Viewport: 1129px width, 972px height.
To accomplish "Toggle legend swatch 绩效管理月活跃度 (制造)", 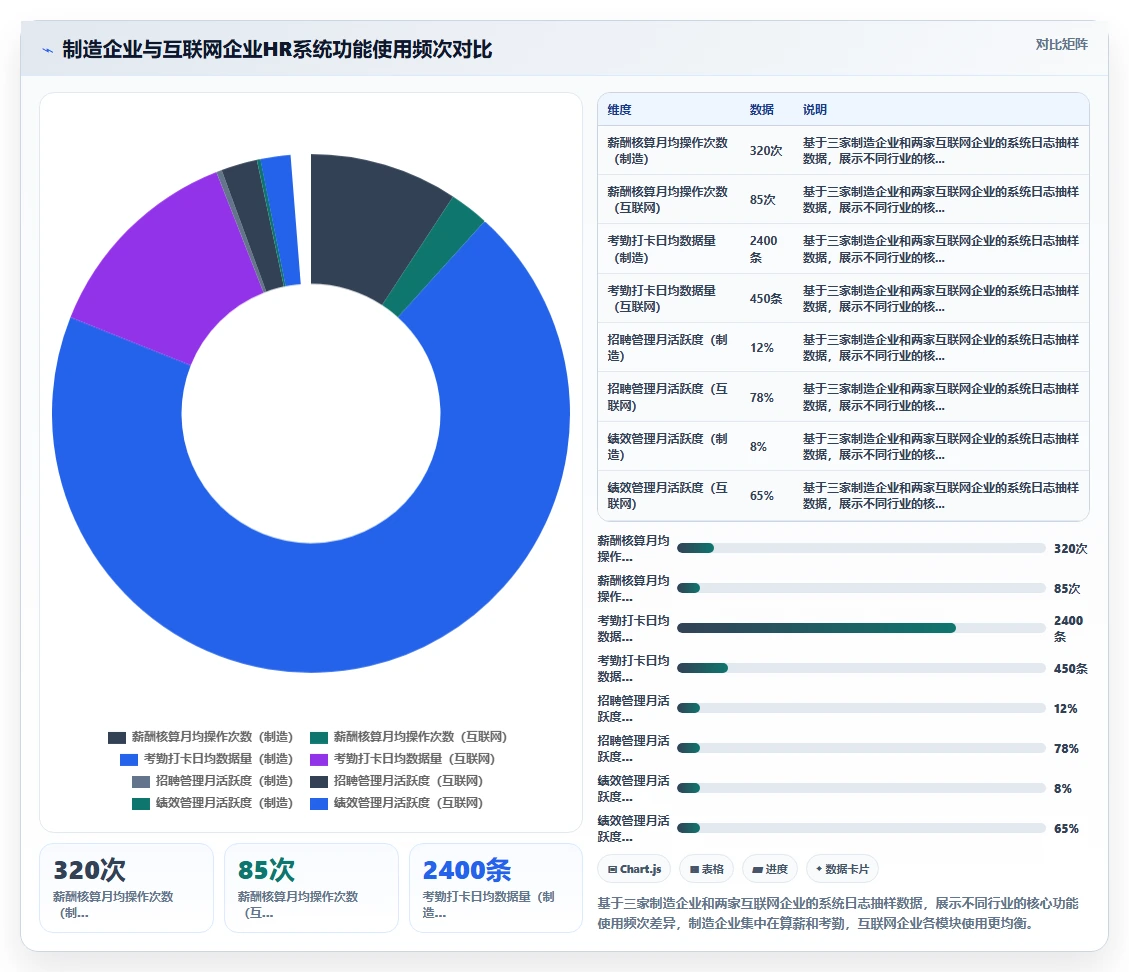I will [x=141, y=804].
